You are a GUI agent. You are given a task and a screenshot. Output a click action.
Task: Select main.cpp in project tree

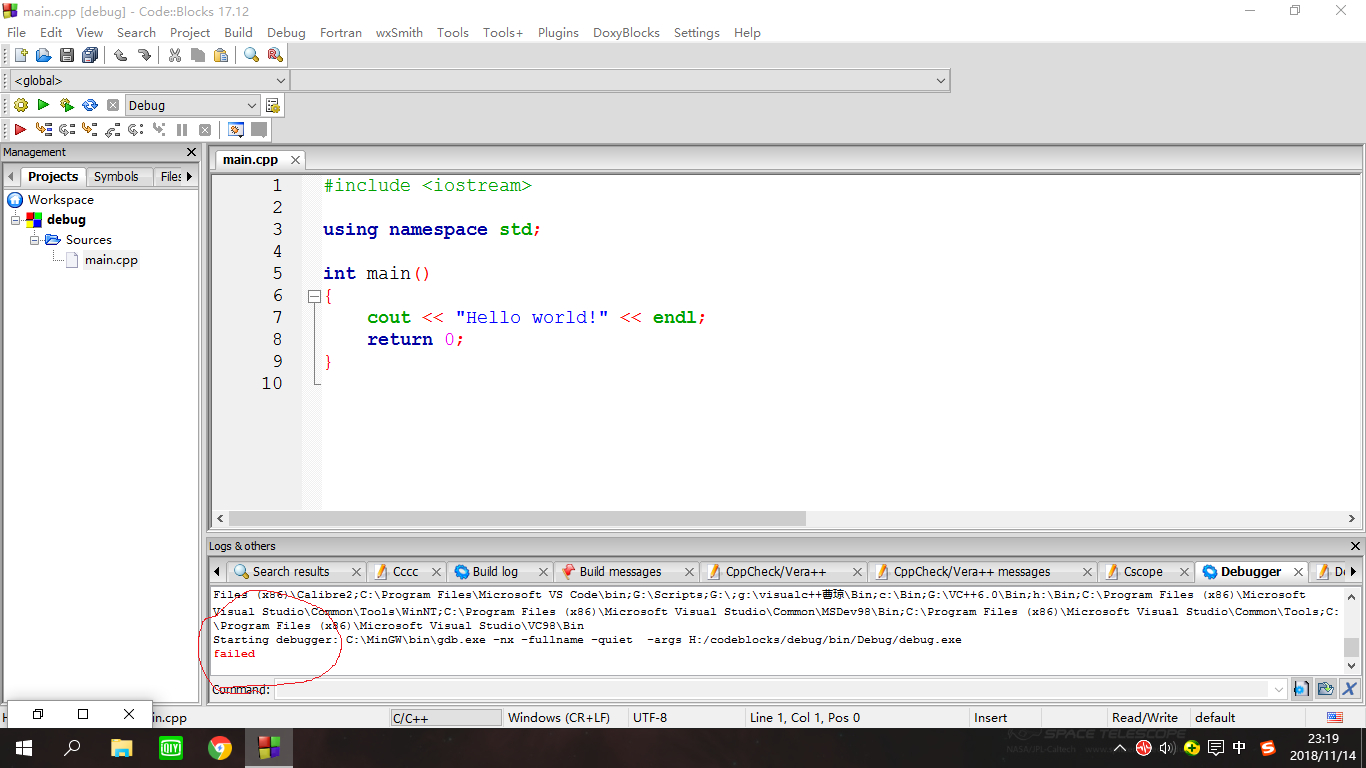click(x=111, y=260)
